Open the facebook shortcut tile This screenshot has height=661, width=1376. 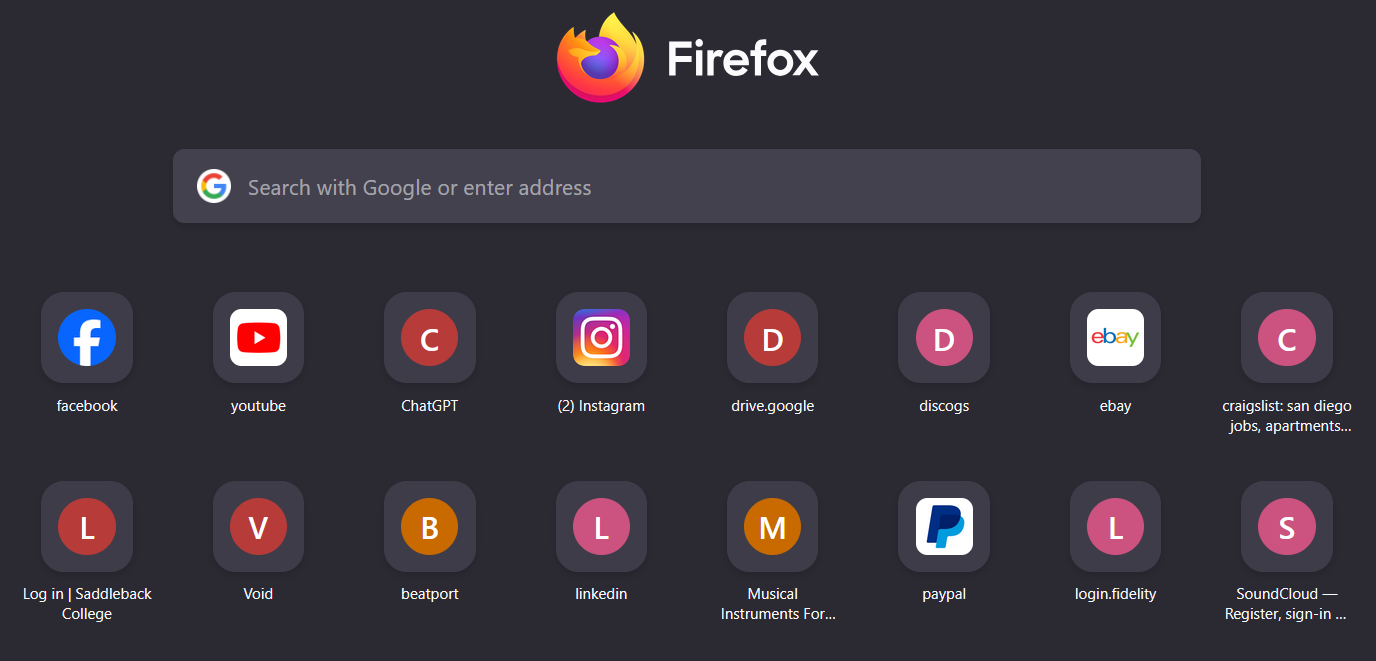pyautogui.click(x=87, y=338)
